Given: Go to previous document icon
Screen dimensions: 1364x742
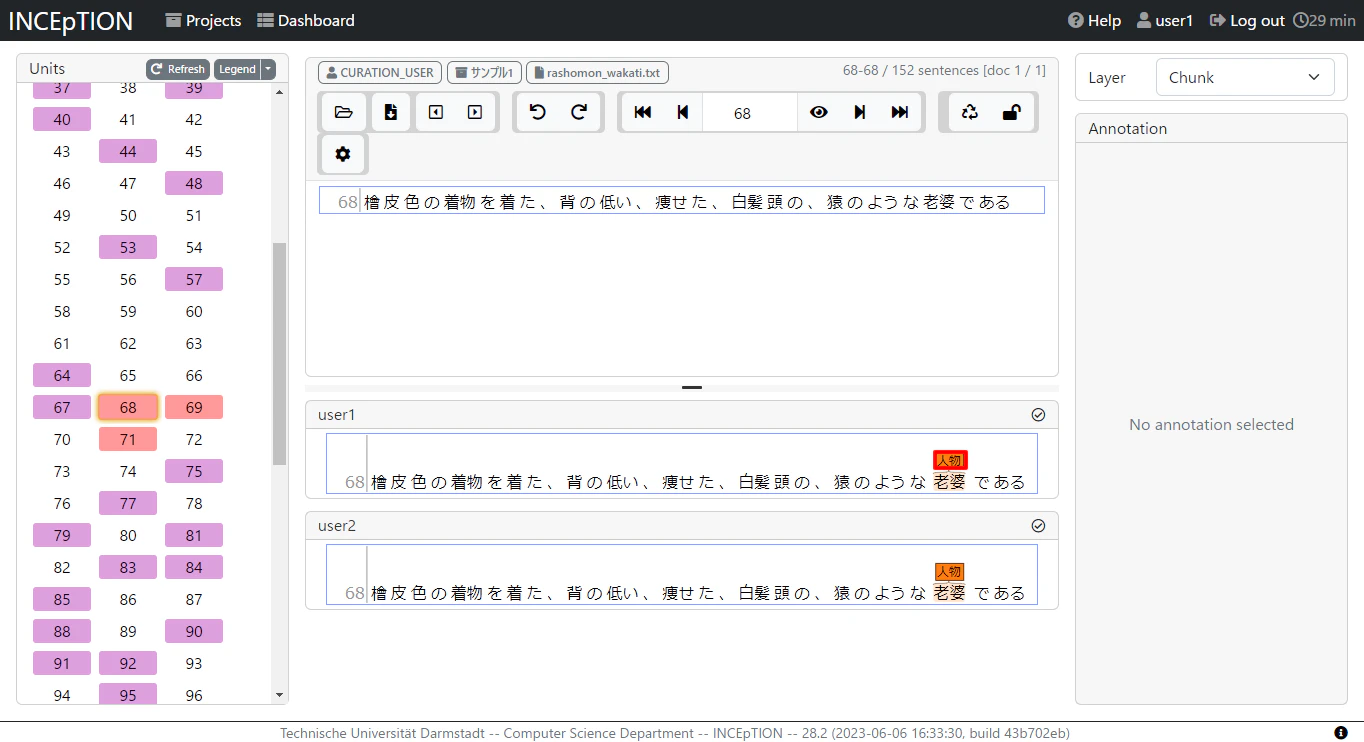Looking at the screenshot, I should tap(436, 112).
